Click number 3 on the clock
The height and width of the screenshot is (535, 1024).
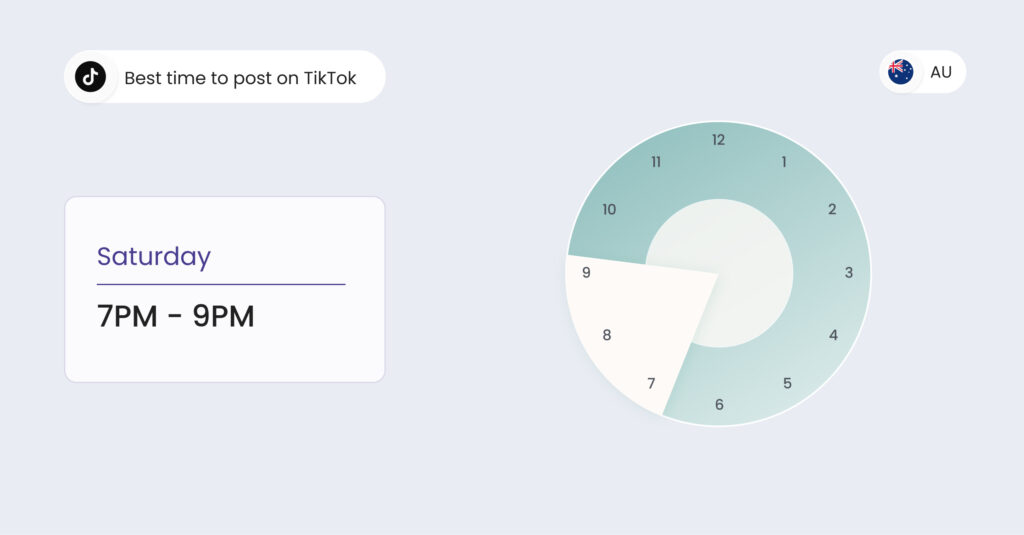coord(849,272)
